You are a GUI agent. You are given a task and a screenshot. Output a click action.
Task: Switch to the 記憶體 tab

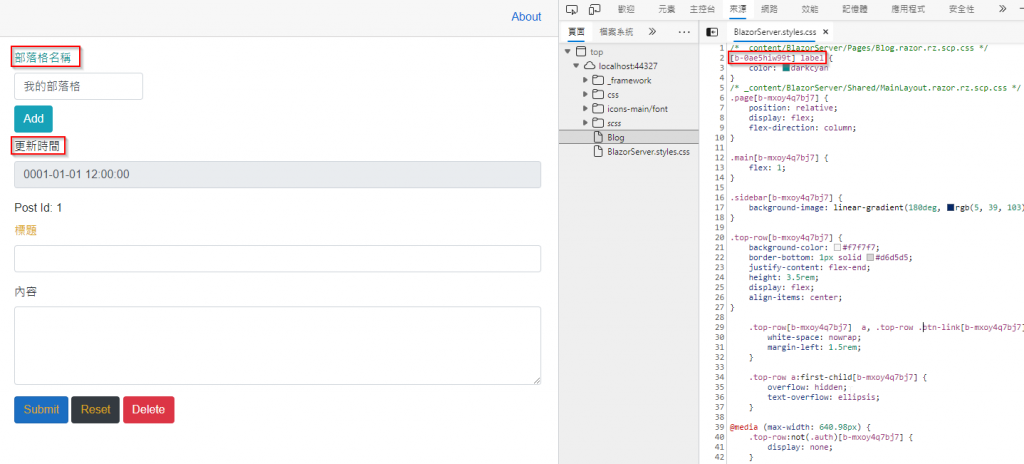coord(855,9)
